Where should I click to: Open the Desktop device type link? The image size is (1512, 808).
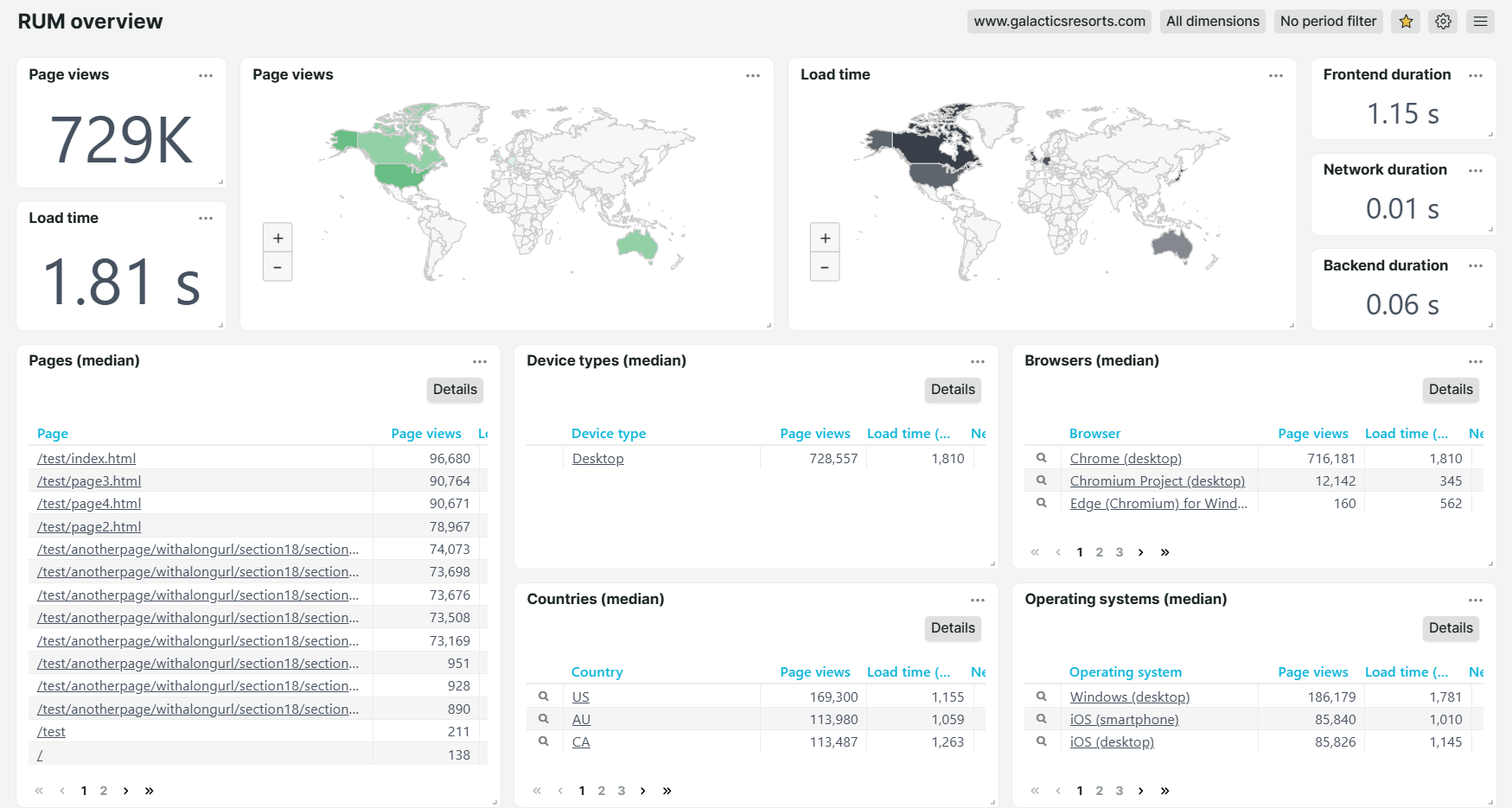pos(597,459)
